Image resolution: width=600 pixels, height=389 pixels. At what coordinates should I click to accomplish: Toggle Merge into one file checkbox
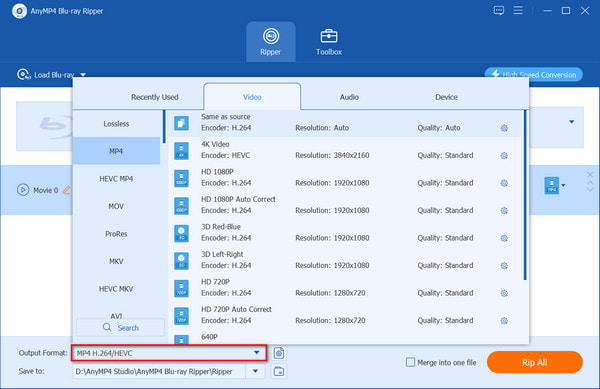coord(410,362)
